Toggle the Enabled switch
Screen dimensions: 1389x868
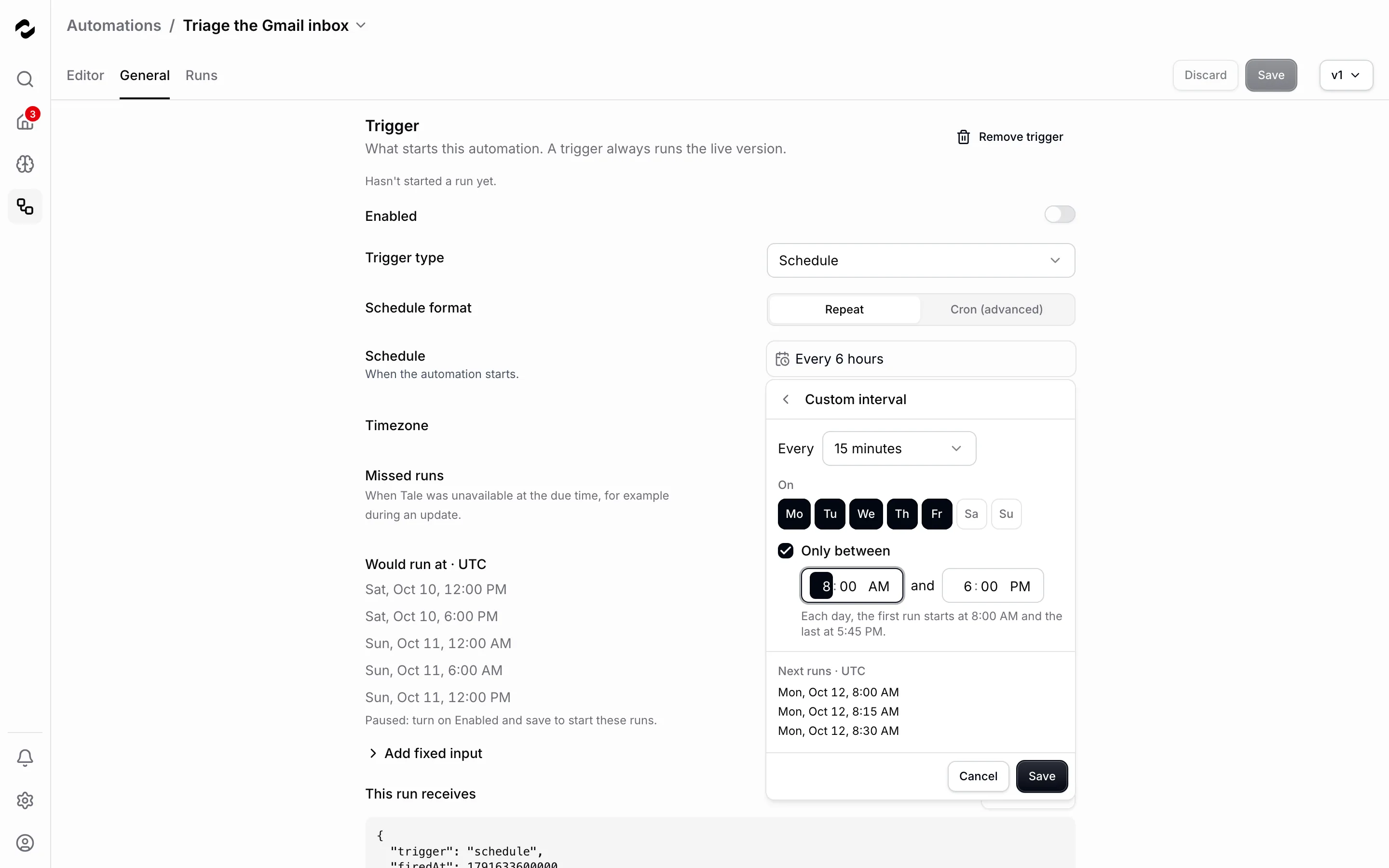coord(1059,214)
